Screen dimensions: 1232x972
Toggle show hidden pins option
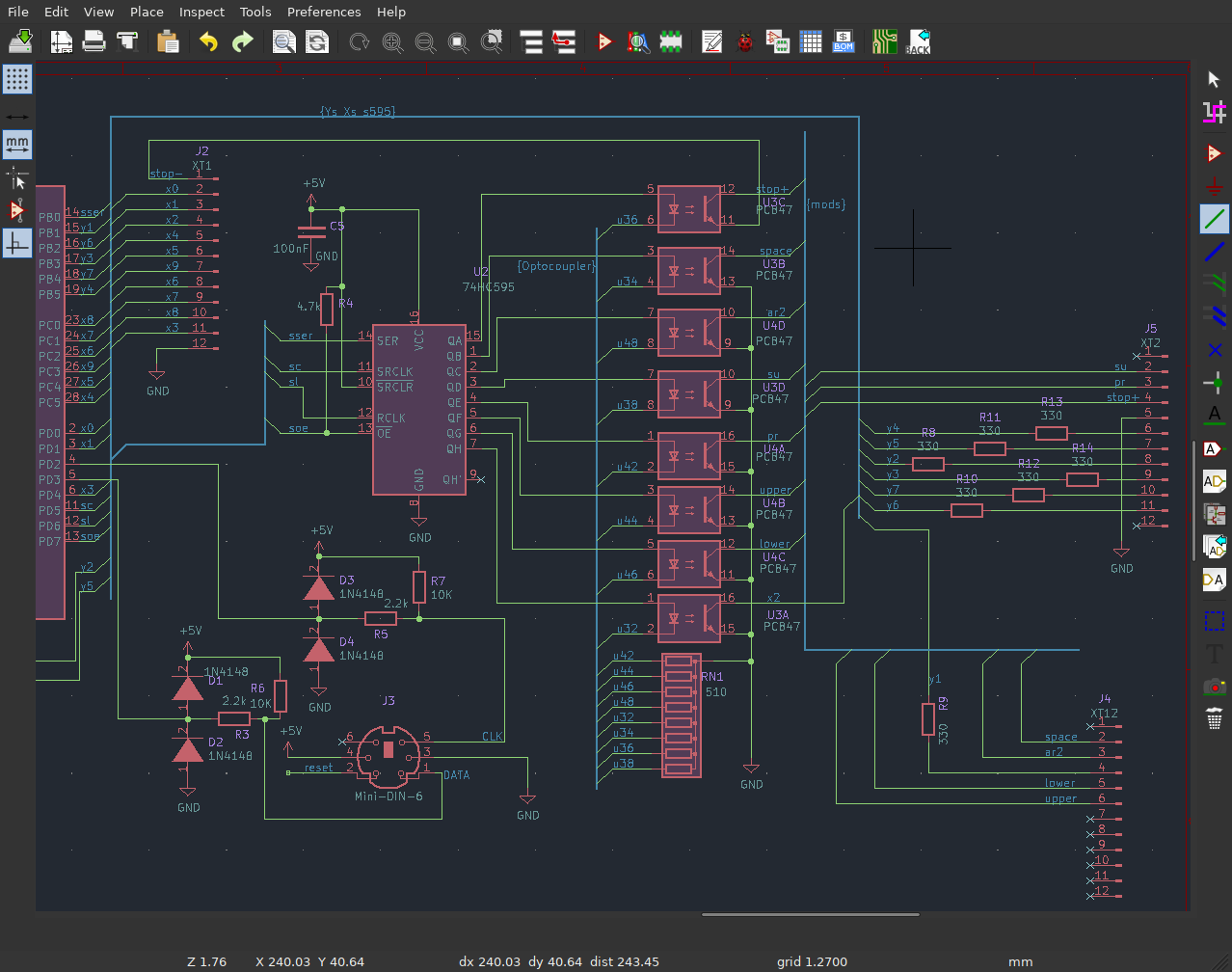17,210
